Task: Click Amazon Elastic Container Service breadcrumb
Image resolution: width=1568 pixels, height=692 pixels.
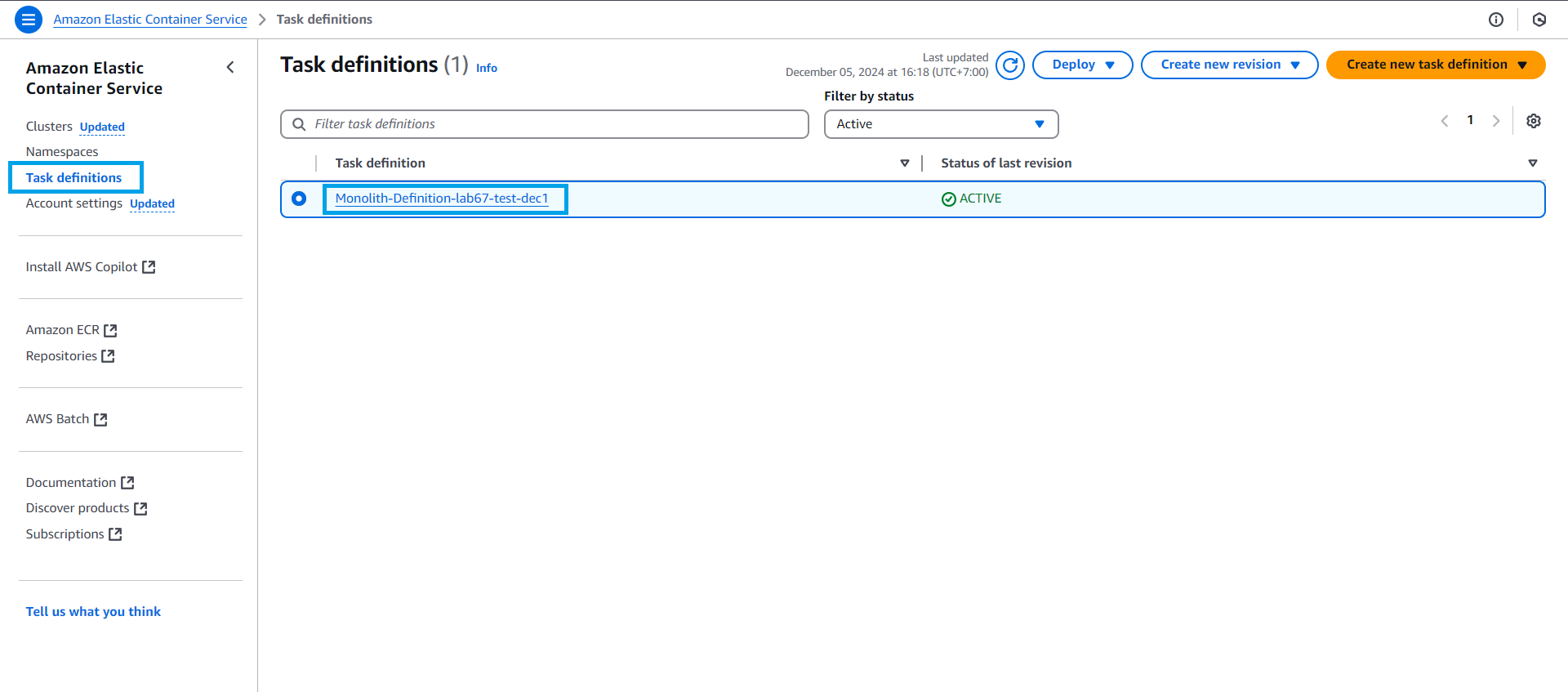Action: tap(150, 20)
